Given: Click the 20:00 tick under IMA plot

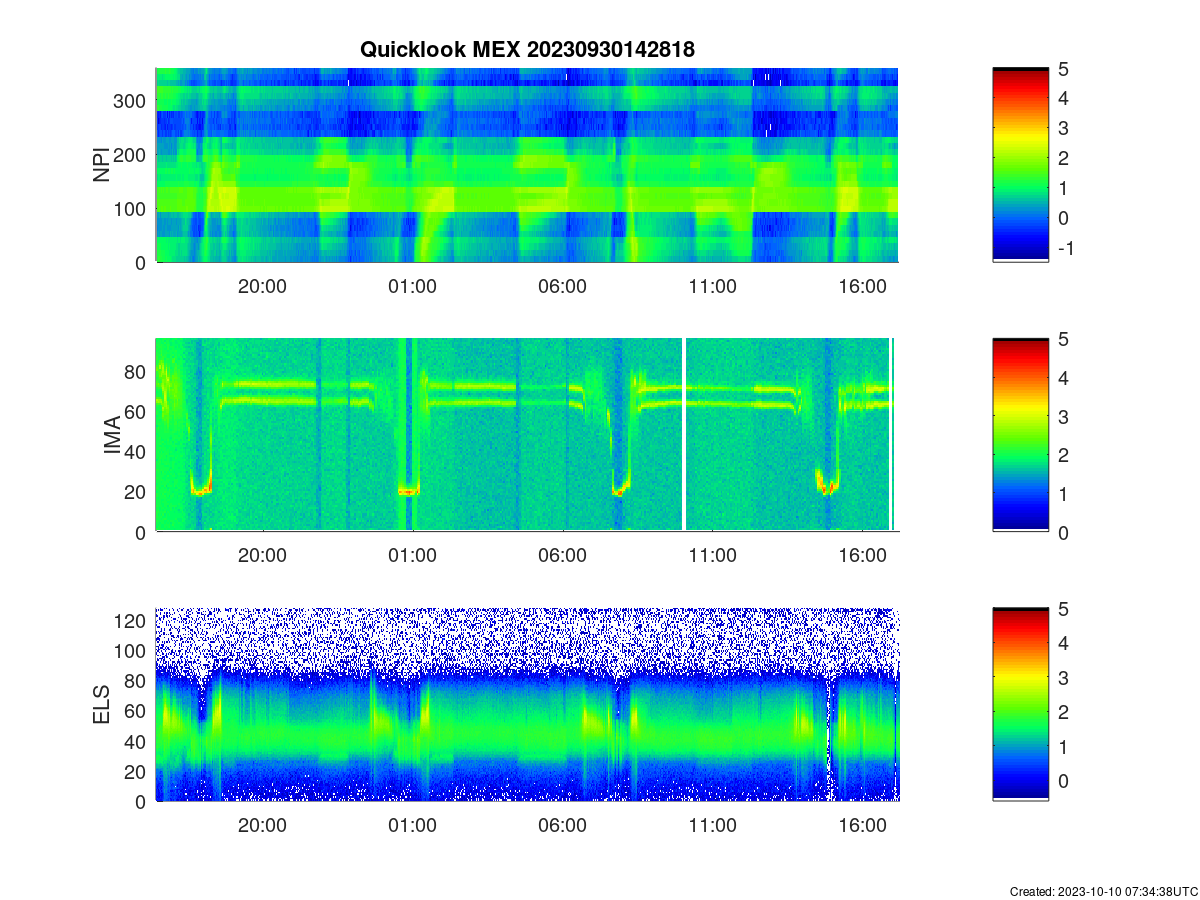Looking at the screenshot, I should pyautogui.click(x=262, y=556).
